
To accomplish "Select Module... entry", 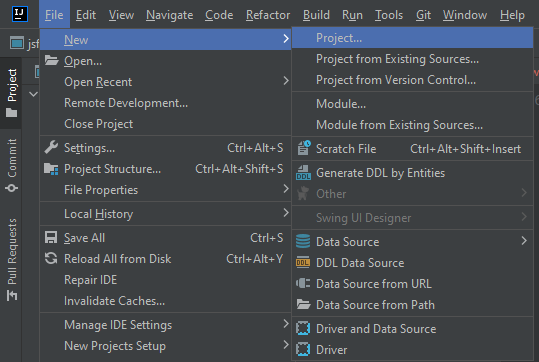I will (x=412, y=103).
